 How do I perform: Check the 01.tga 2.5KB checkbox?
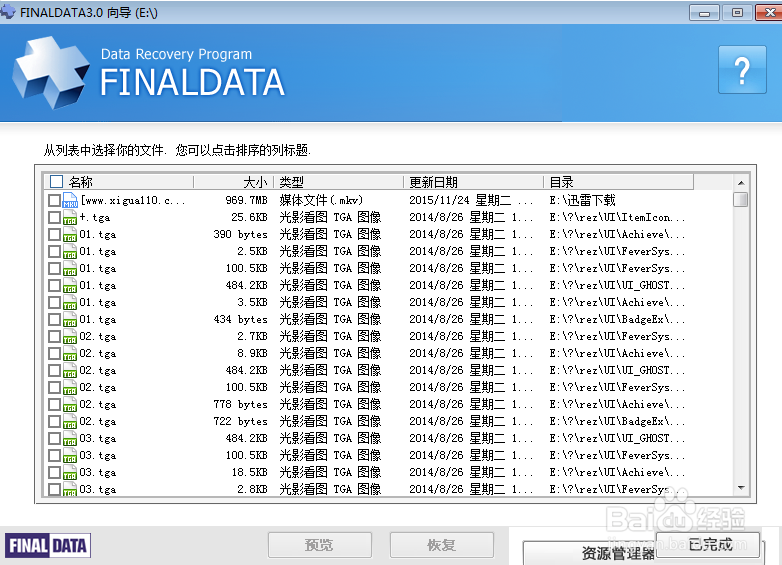tap(54, 251)
